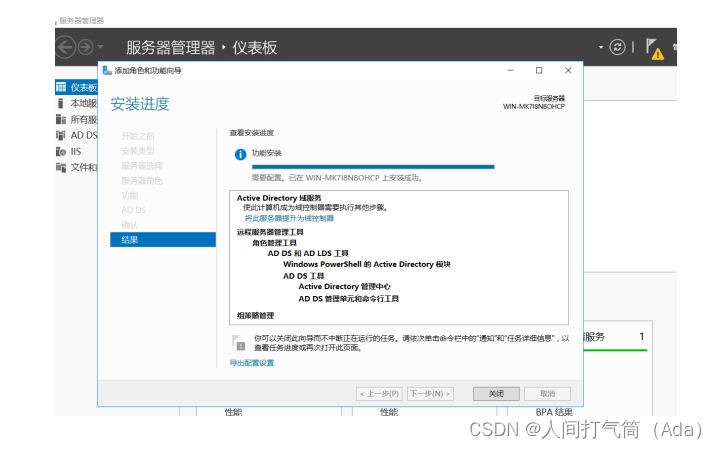Close the add roles wizard window
The width and height of the screenshot is (717, 449).
[x=568, y=70]
